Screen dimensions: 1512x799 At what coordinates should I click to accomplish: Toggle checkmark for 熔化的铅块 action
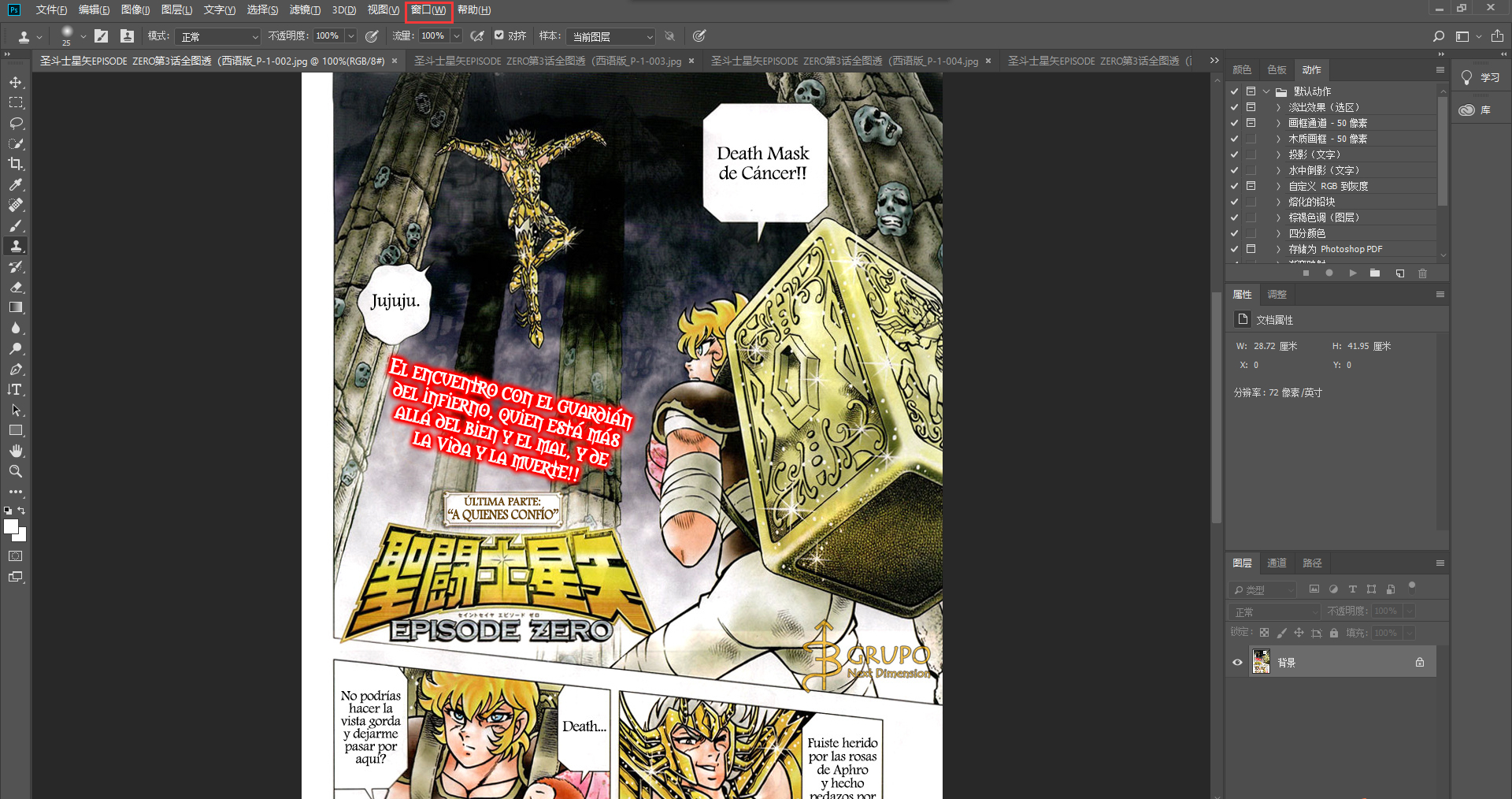pos(1234,202)
